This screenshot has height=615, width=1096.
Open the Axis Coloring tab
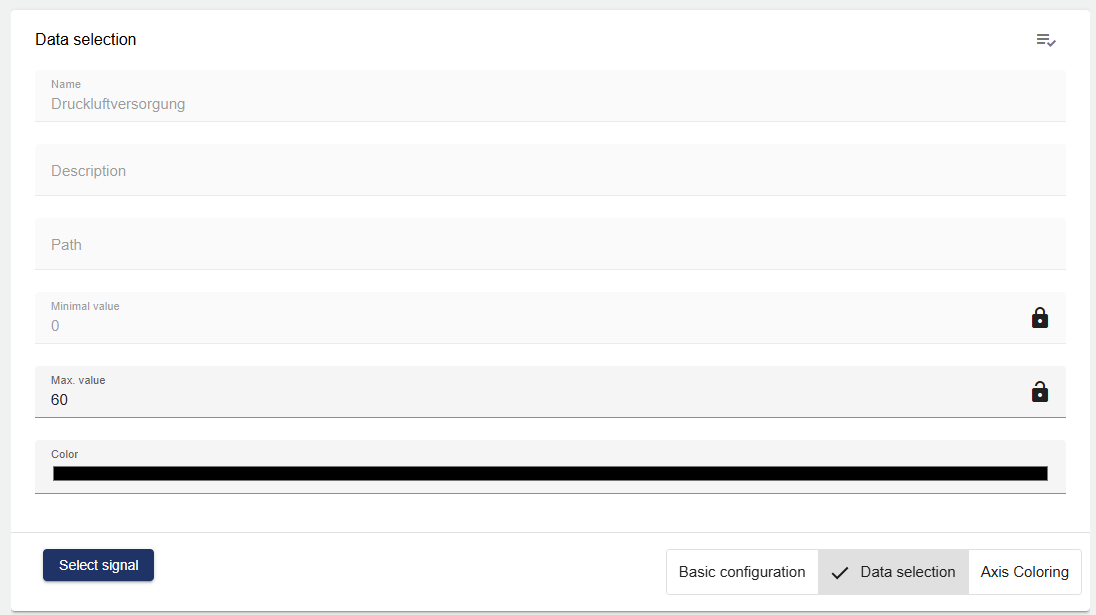click(1024, 572)
